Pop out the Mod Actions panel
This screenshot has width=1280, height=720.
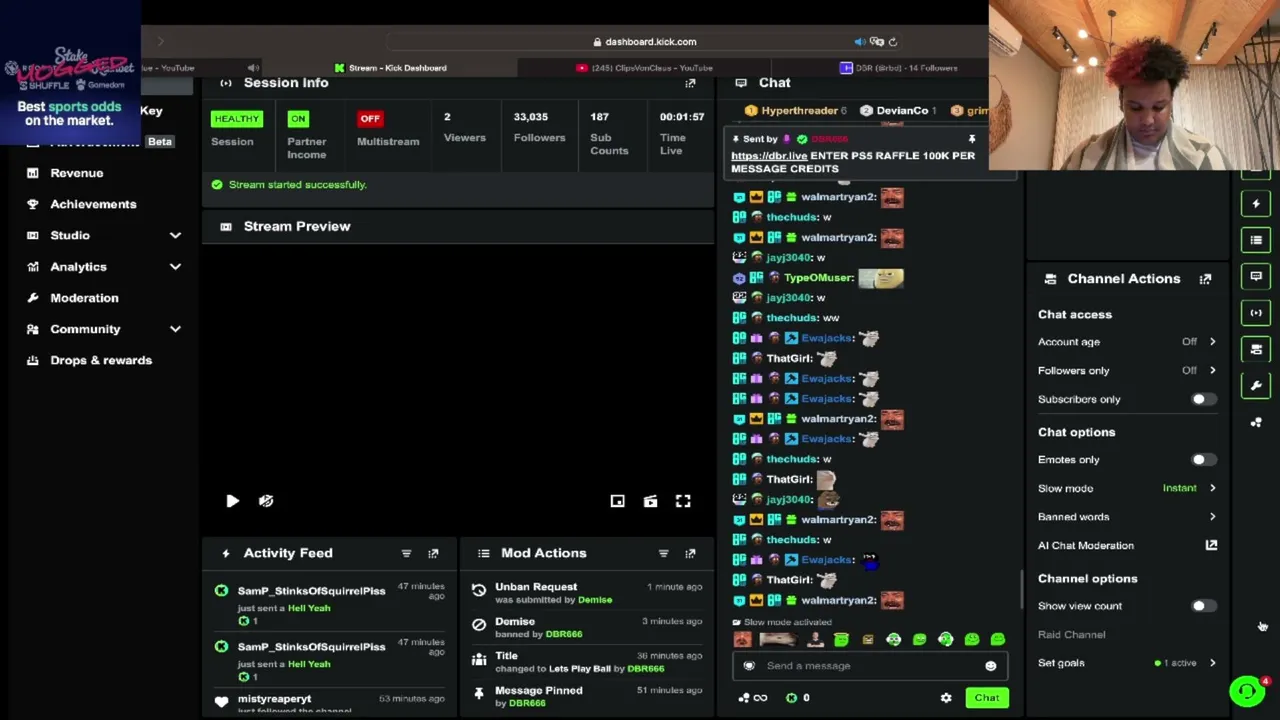point(690,553)
